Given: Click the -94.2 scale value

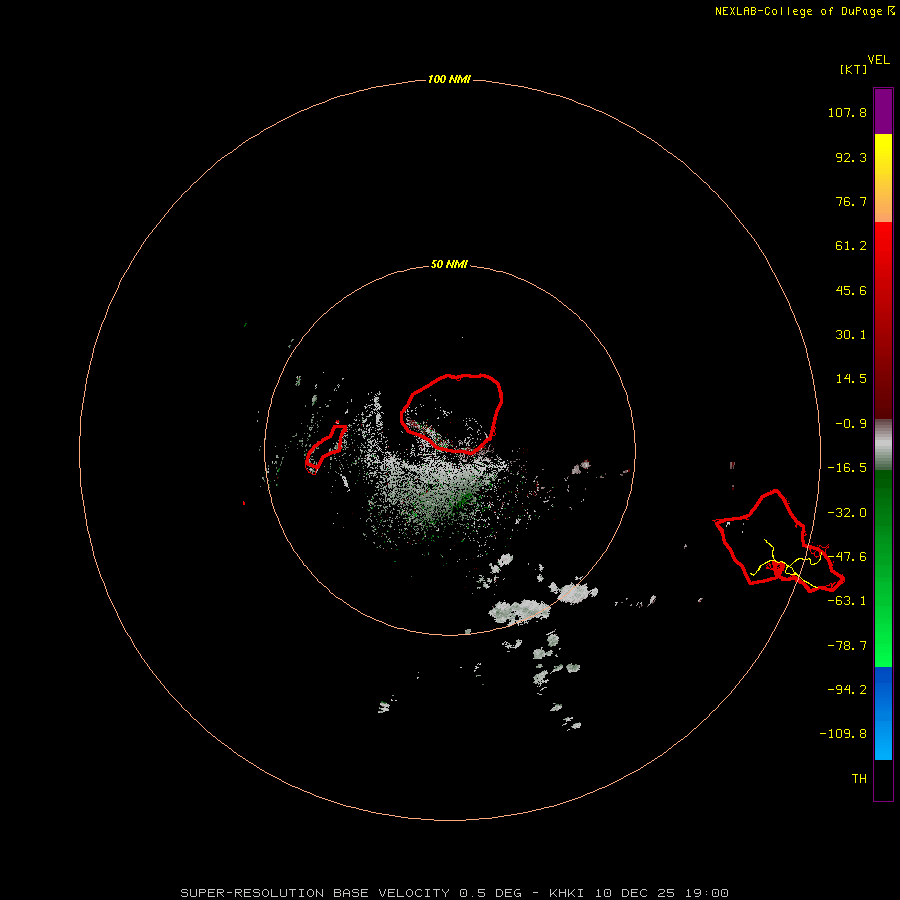Looking at the screenshot, I should coord(847,689).
